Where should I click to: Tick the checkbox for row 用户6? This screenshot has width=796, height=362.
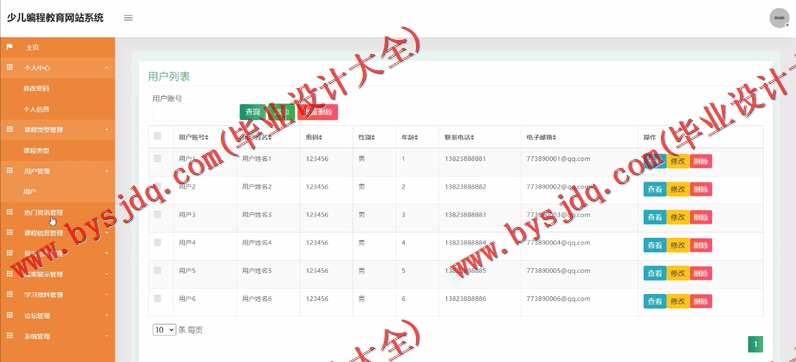click(x=157, y=299)
